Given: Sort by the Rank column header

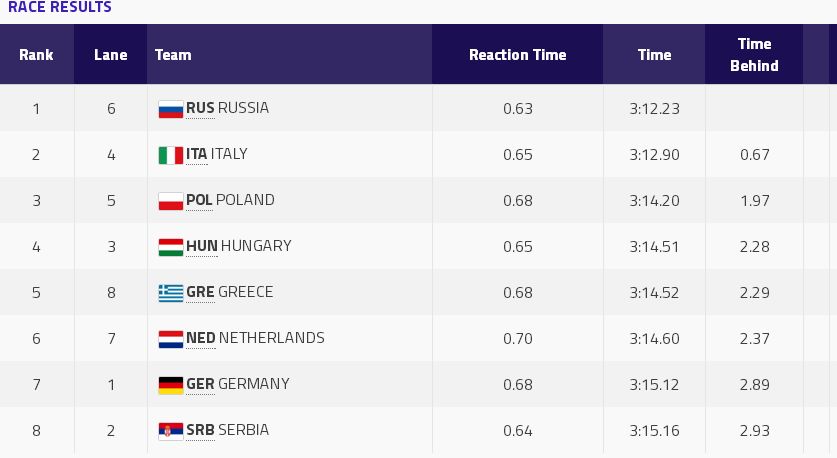Looking at the screenshot, I should point(36,55).
